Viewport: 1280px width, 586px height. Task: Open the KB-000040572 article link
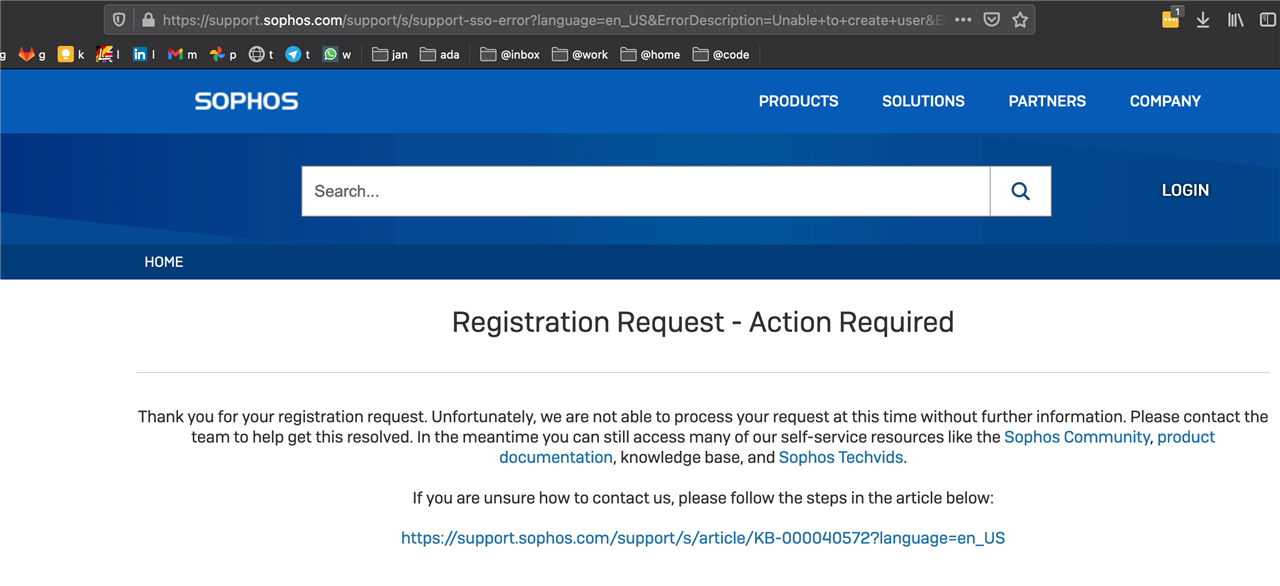(703, 538)
